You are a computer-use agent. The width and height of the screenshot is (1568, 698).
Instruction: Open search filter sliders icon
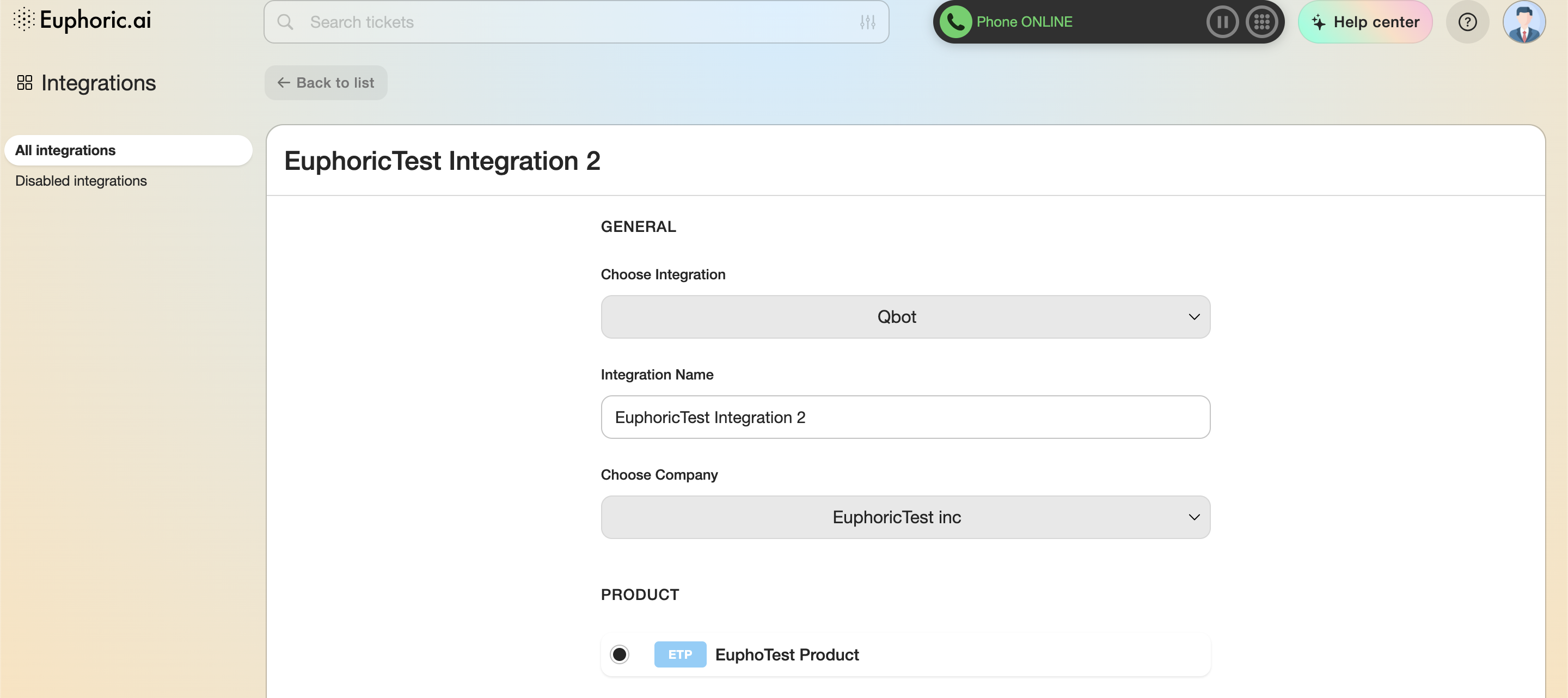pos(867,22)
